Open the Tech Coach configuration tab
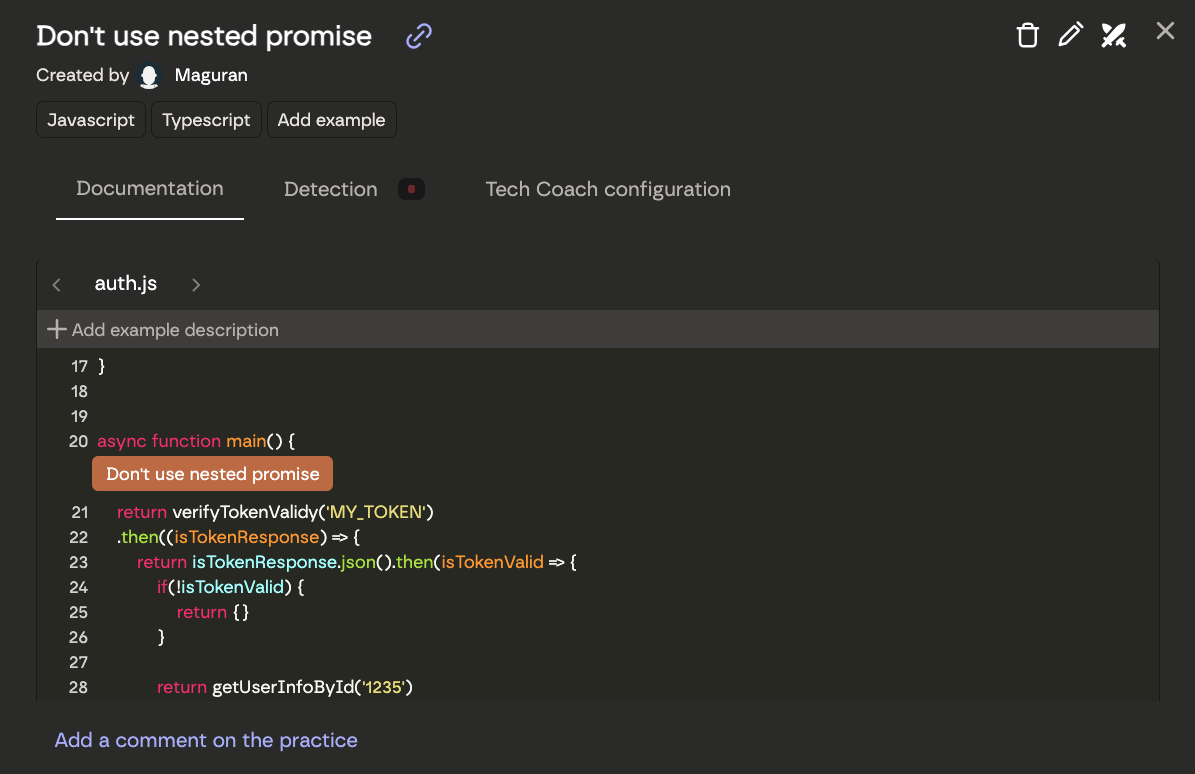The height and width of the screenshot is (774, 1195). tap(607, 189)
